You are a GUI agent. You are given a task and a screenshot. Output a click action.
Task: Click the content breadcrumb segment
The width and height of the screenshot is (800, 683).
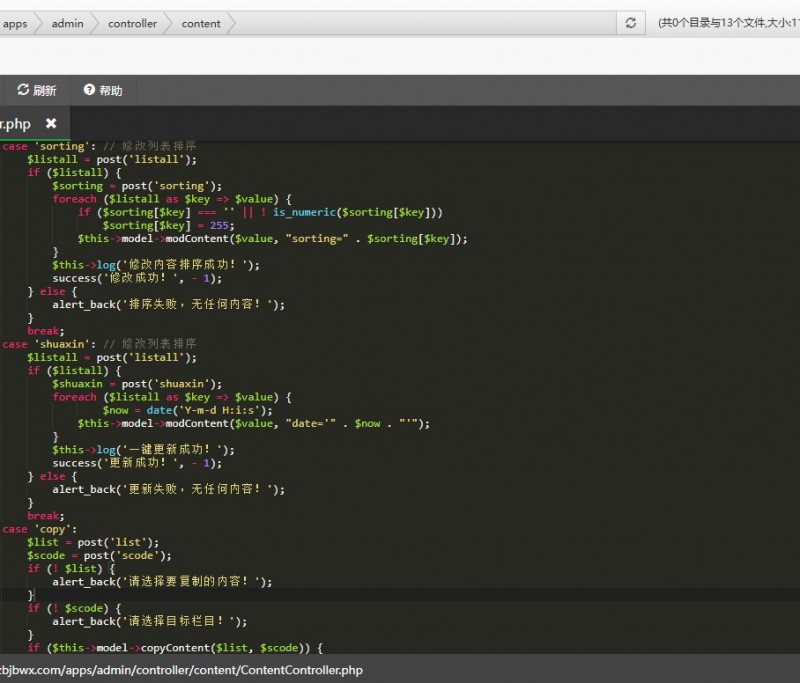[x=201, y=23]
